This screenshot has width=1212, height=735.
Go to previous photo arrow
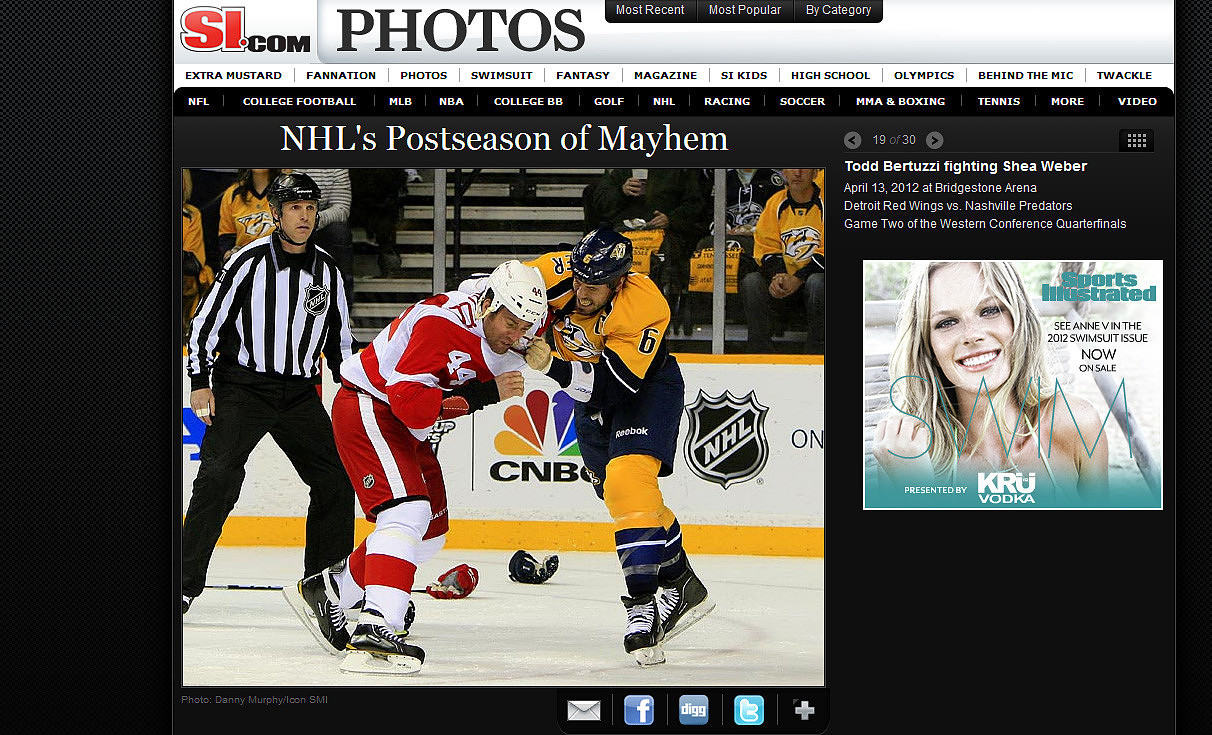point(852,140)
